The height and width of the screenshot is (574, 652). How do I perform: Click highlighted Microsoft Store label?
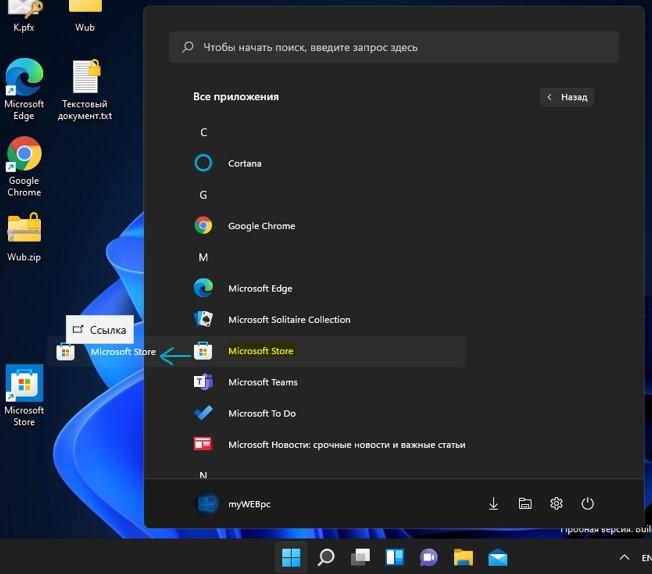pyautogui.click(x=261, y=351)
